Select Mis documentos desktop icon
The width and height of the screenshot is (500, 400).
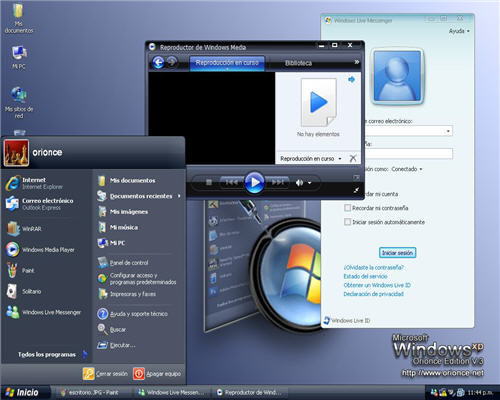(x=19, y=19)
